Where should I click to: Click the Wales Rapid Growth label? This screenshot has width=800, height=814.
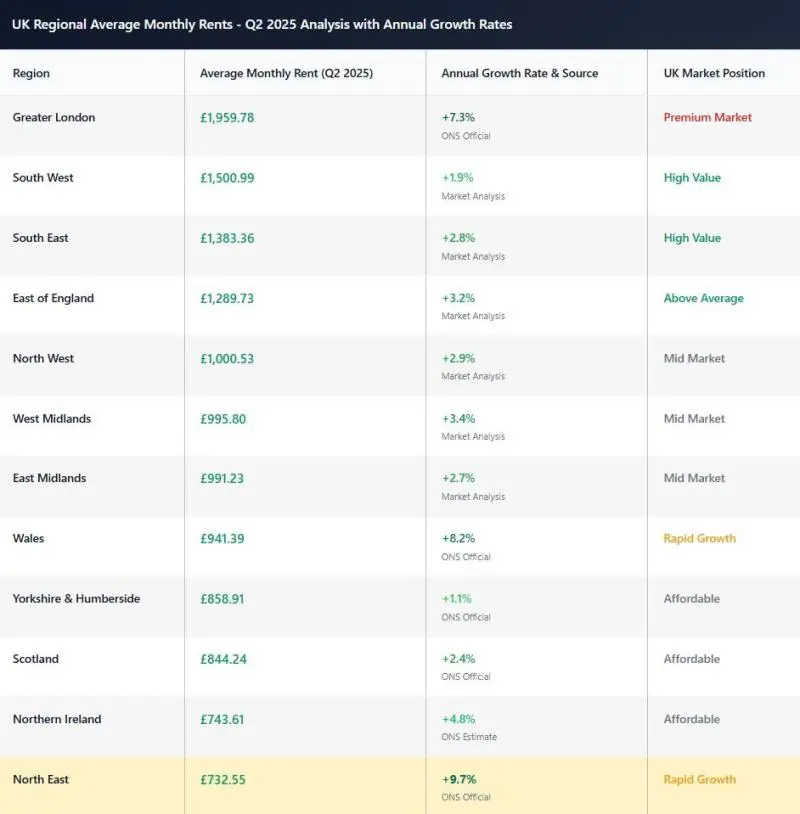(x=699, y=538)
